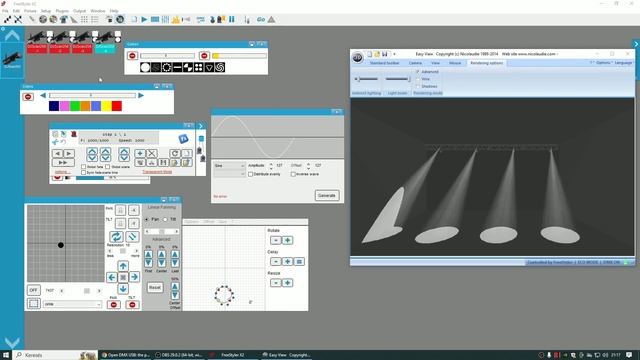The height and width of the screenshot is (360, 640).
Task: Click the left arrow in pan/tilt pad
Action: tap(112, 277)
